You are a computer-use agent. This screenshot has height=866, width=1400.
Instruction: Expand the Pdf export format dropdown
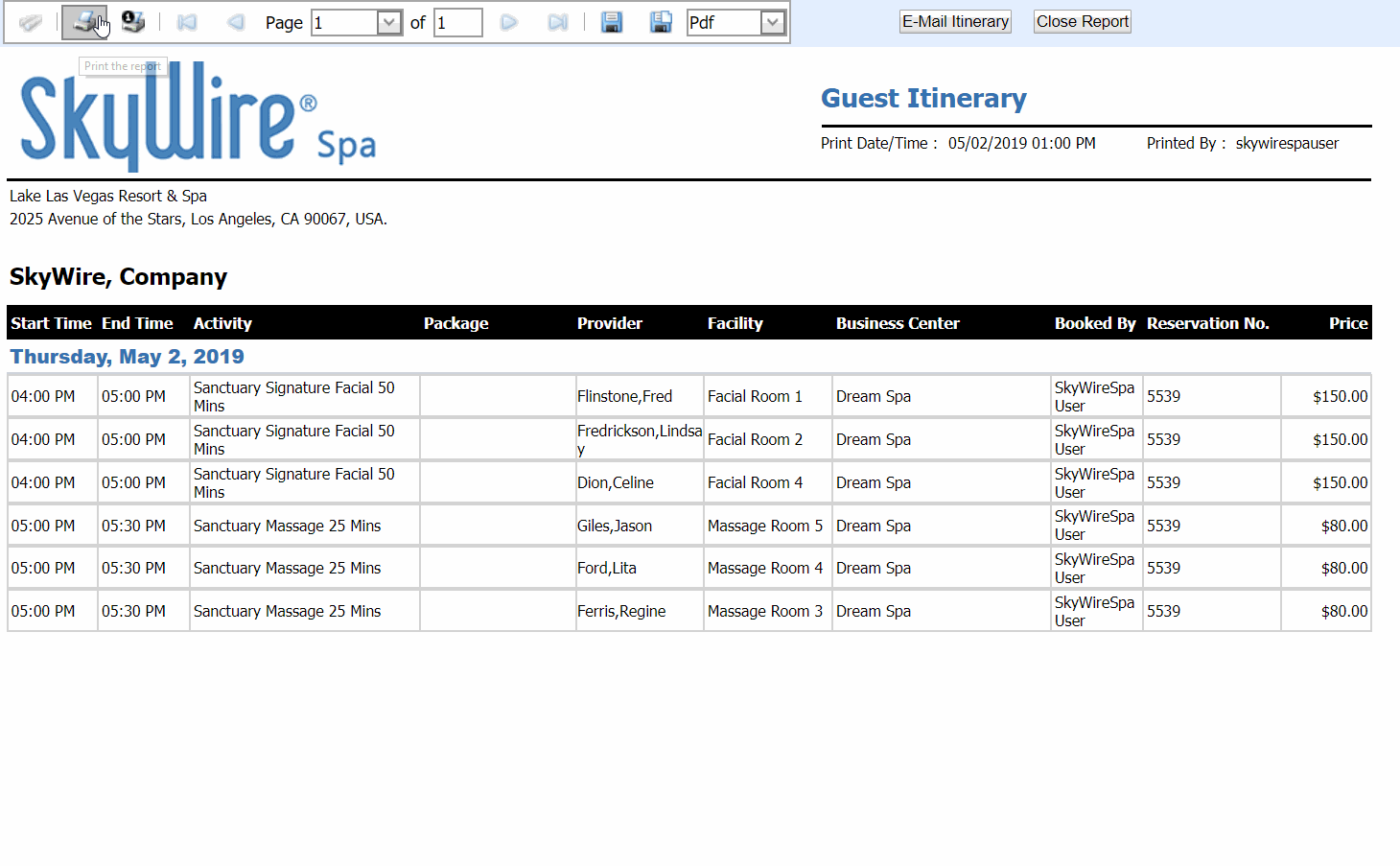[772, 22]
